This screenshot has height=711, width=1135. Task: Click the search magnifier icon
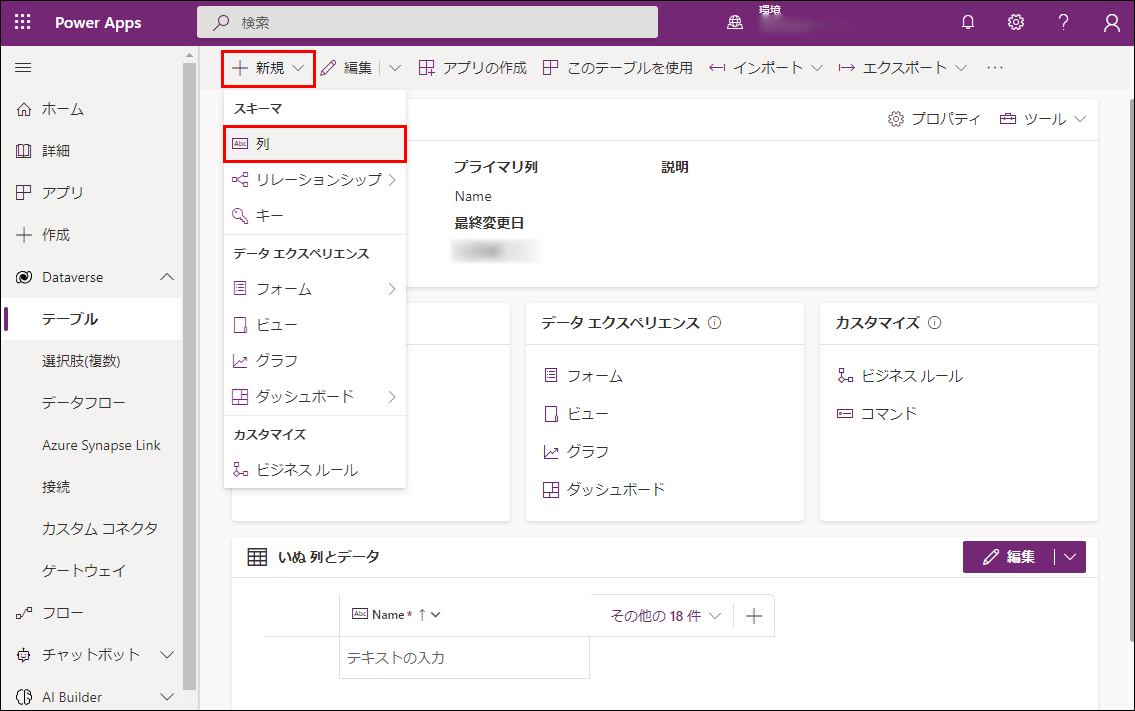tap(221, 22)
